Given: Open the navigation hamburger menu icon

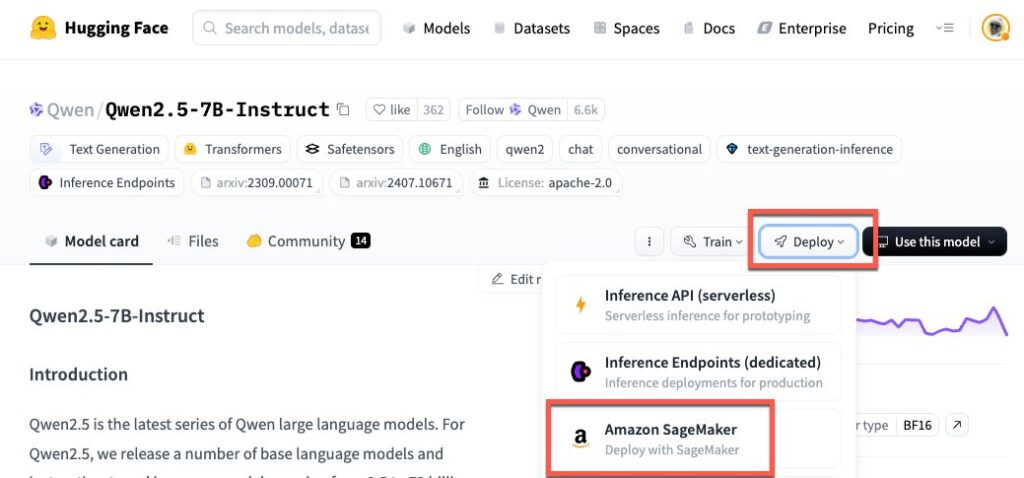Looking at the screenshot, I should pos(944,28).
